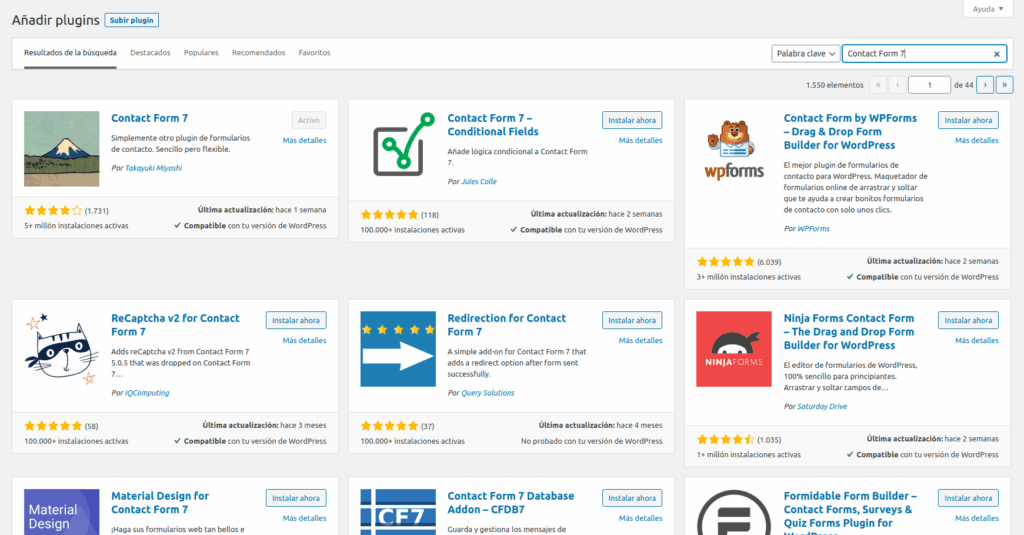Install Contact Form 7 Database Addon
This screenshot has width=1024, height=535.
(x=632, y=498)
